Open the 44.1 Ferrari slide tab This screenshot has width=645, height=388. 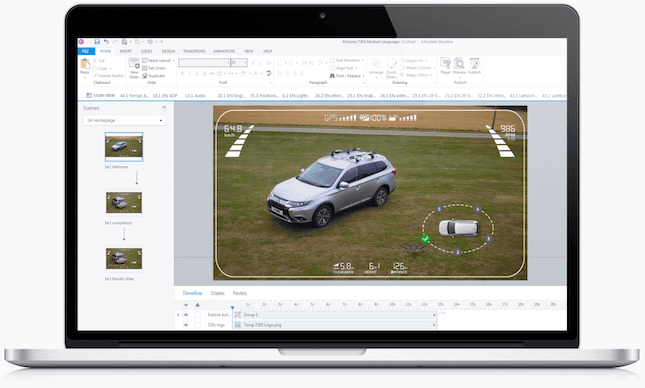[x=135, y=95]
